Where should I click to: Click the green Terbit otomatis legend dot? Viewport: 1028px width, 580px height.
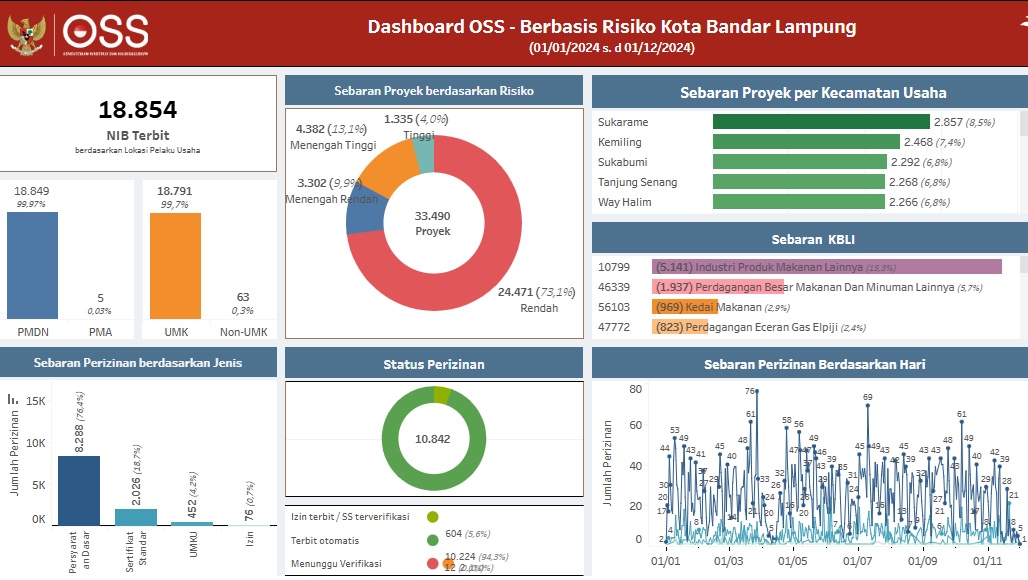(432, 540)
